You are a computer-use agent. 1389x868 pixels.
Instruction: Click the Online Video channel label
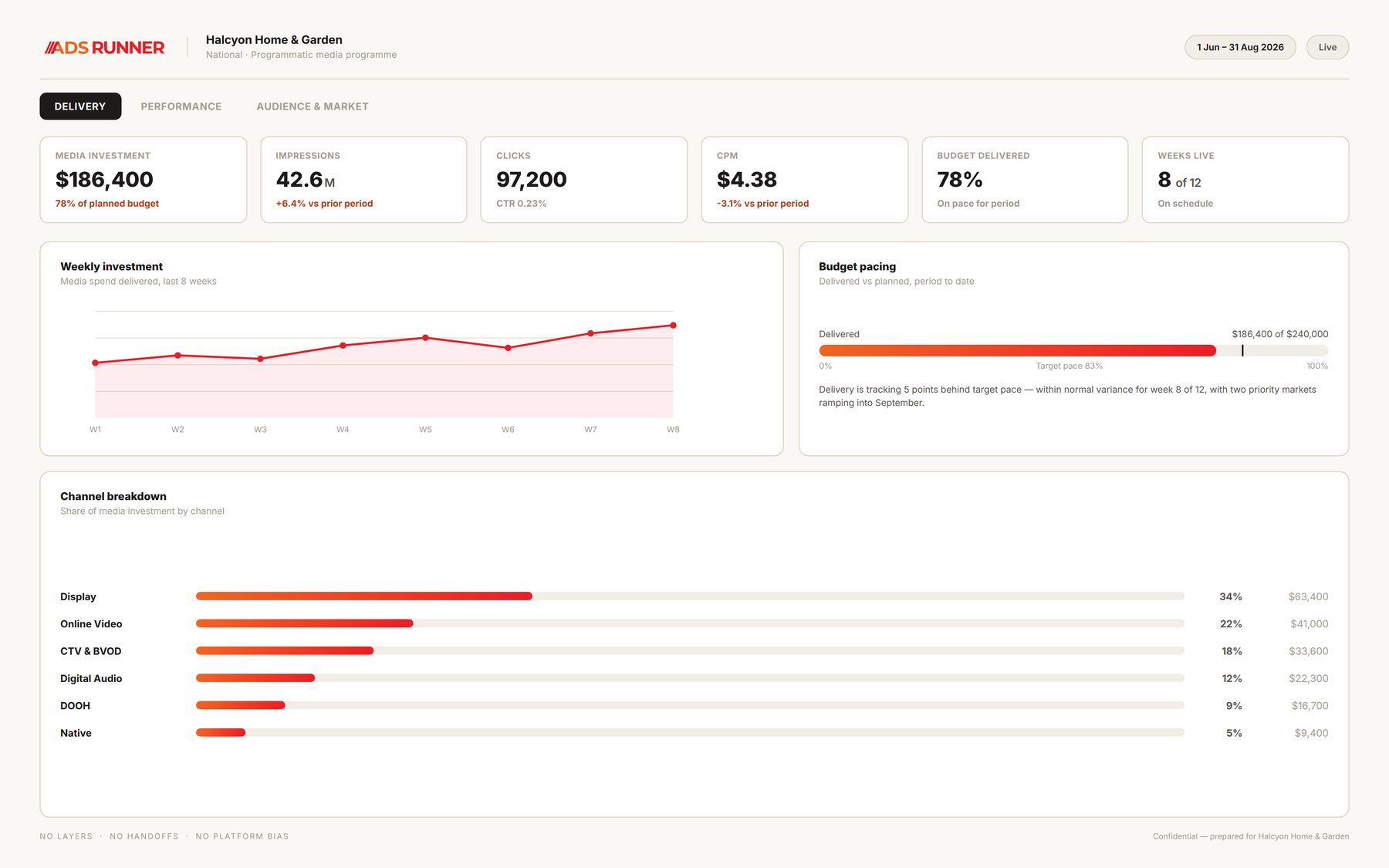(x=91, y=624)
